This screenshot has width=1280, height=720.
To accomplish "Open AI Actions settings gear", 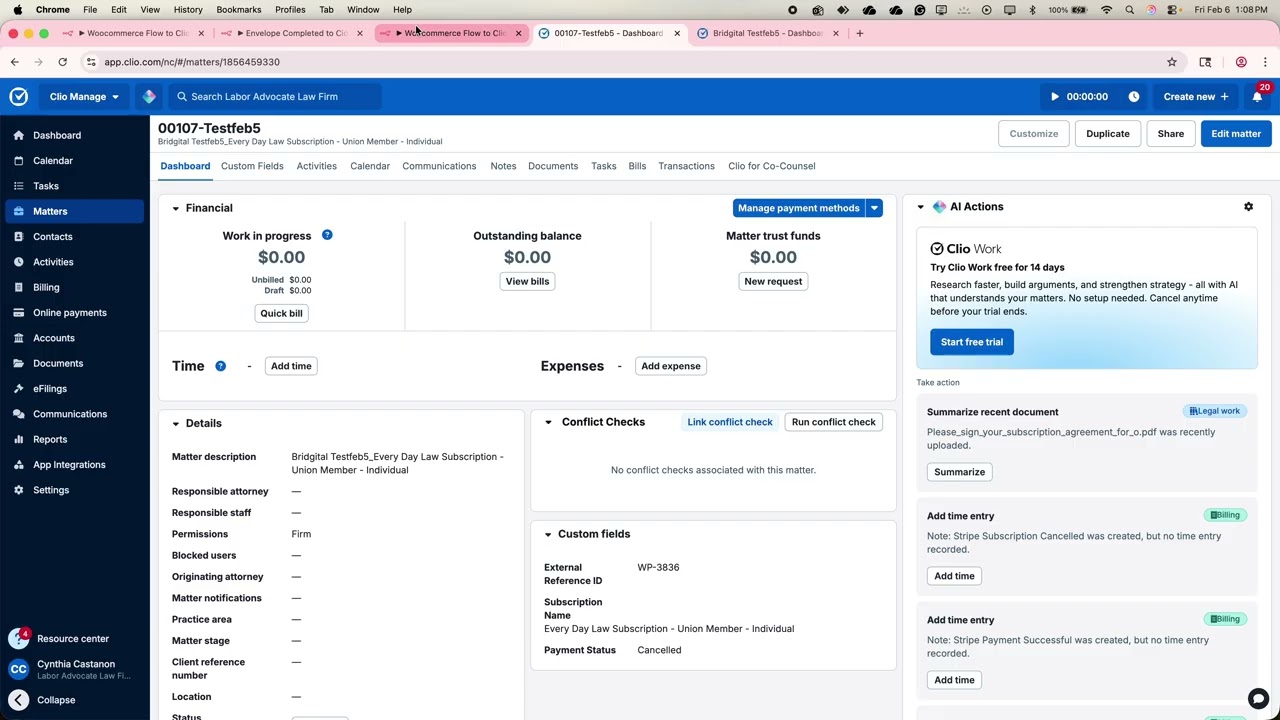I will 1248,207.
